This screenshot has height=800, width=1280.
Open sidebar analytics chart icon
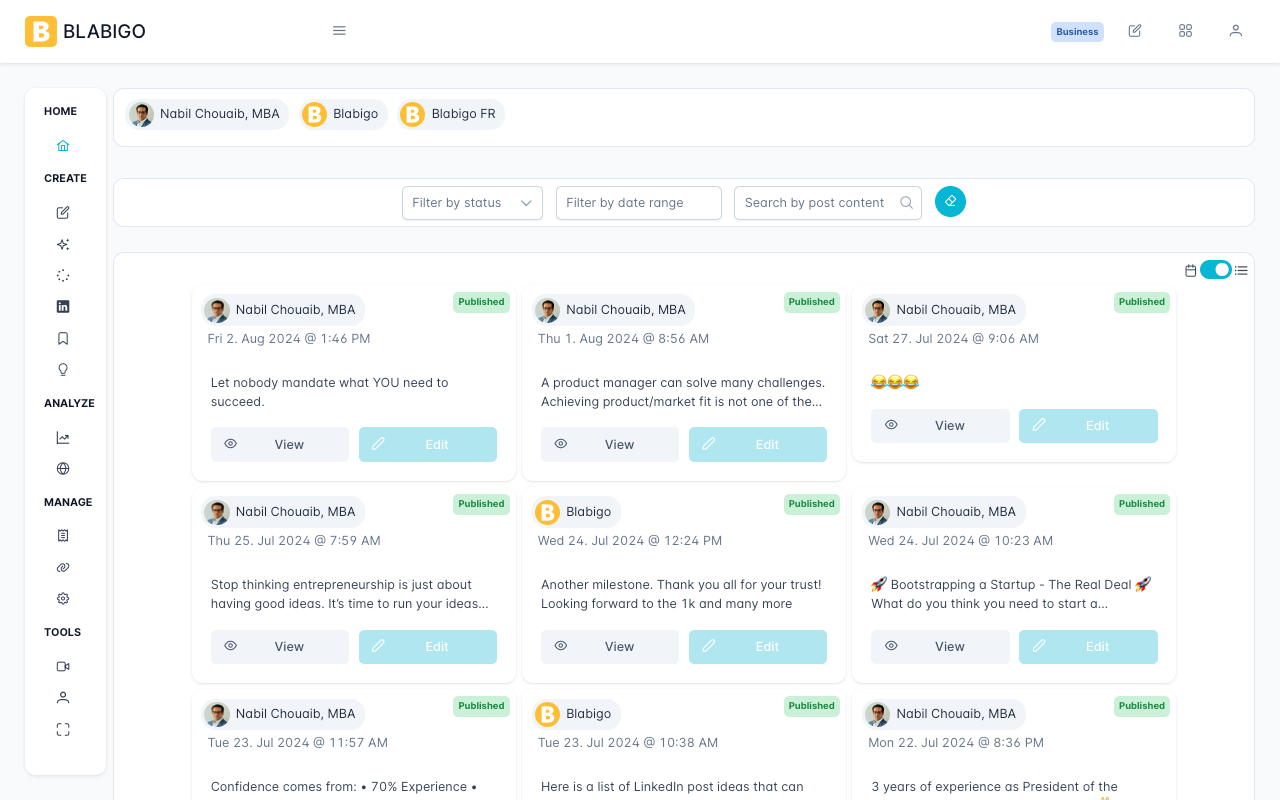(63, 437)
